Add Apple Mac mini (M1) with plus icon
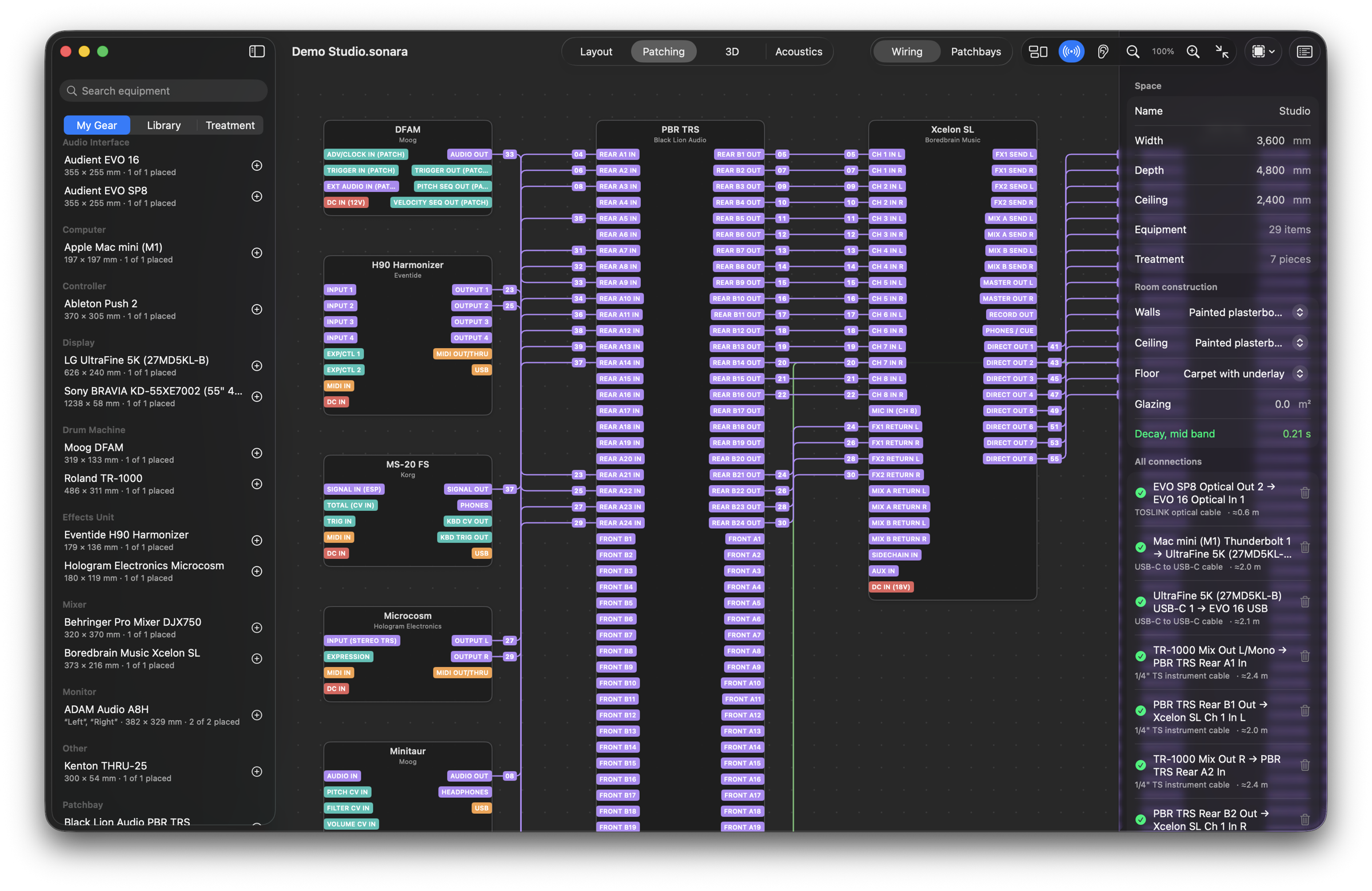Viewport: 1372px width, 891px height. click(x=257, y=253)
